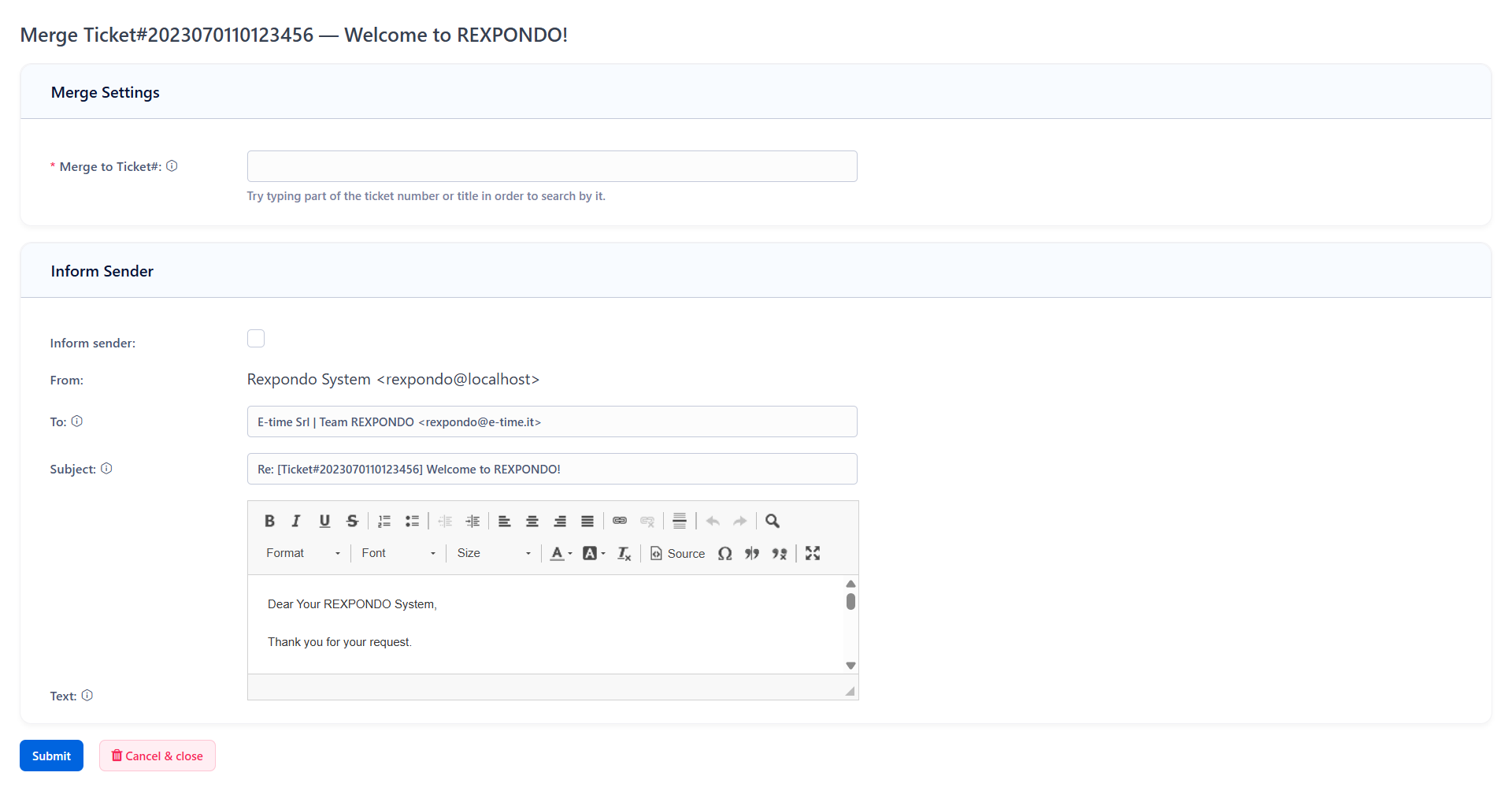Underline the selected text
Image resolution: width=1512 pixels, height=791 pixels.
(324, 521)
